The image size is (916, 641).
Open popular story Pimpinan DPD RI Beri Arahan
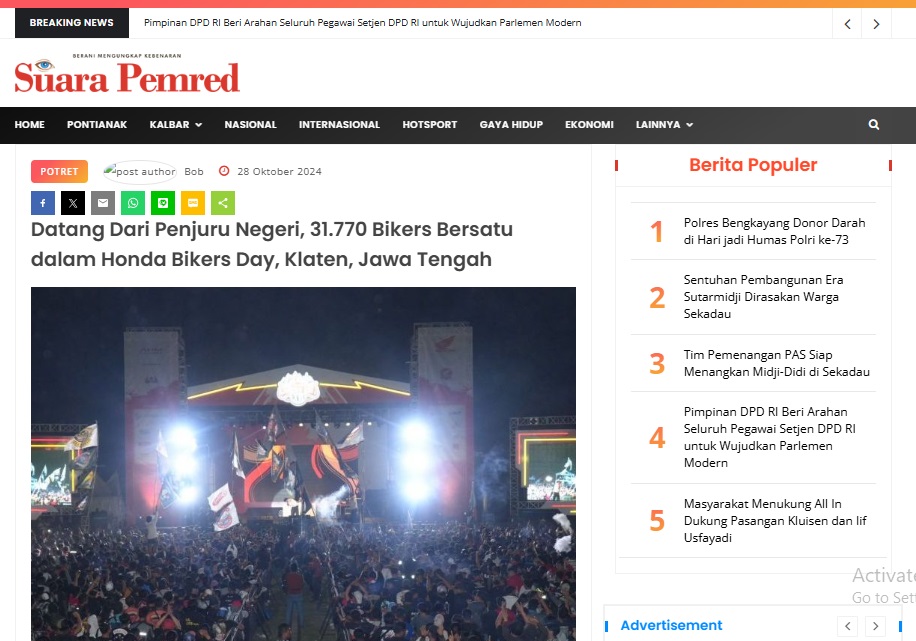tap(769, 437)
